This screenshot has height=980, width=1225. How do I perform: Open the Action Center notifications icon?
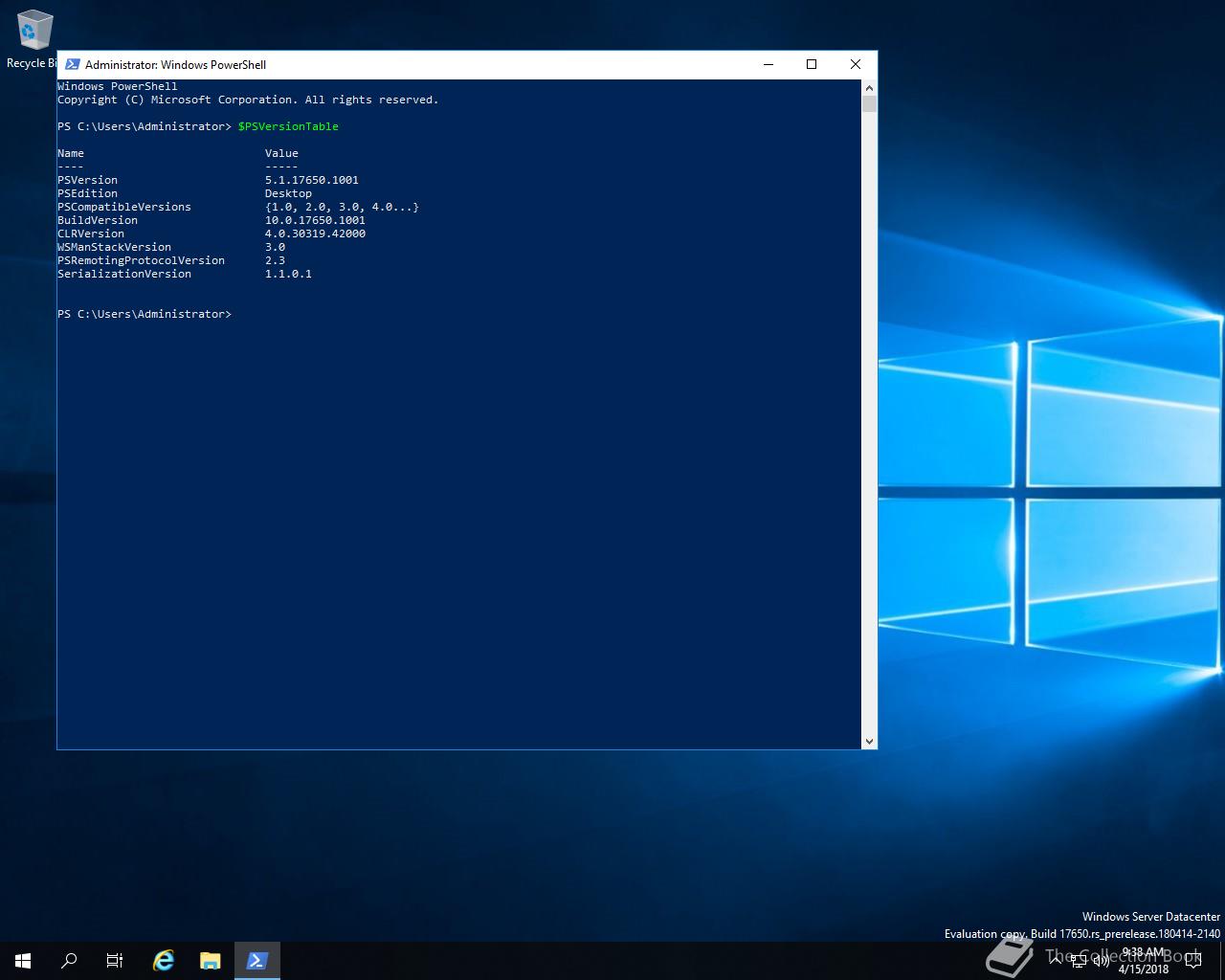(x=1192, y=961)
